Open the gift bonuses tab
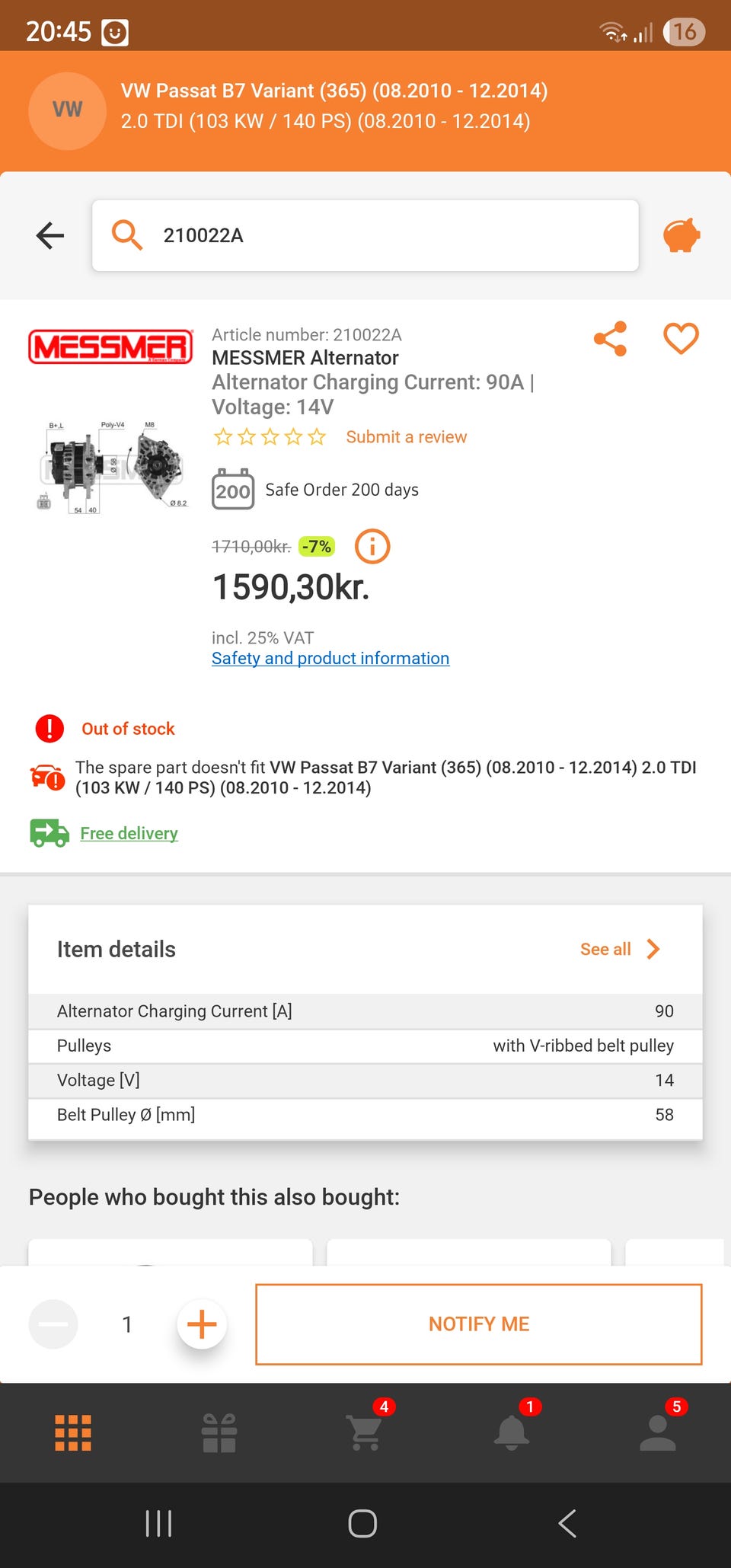The width and height of the screenshot is (731, 1568). (x=219, y=1433)
